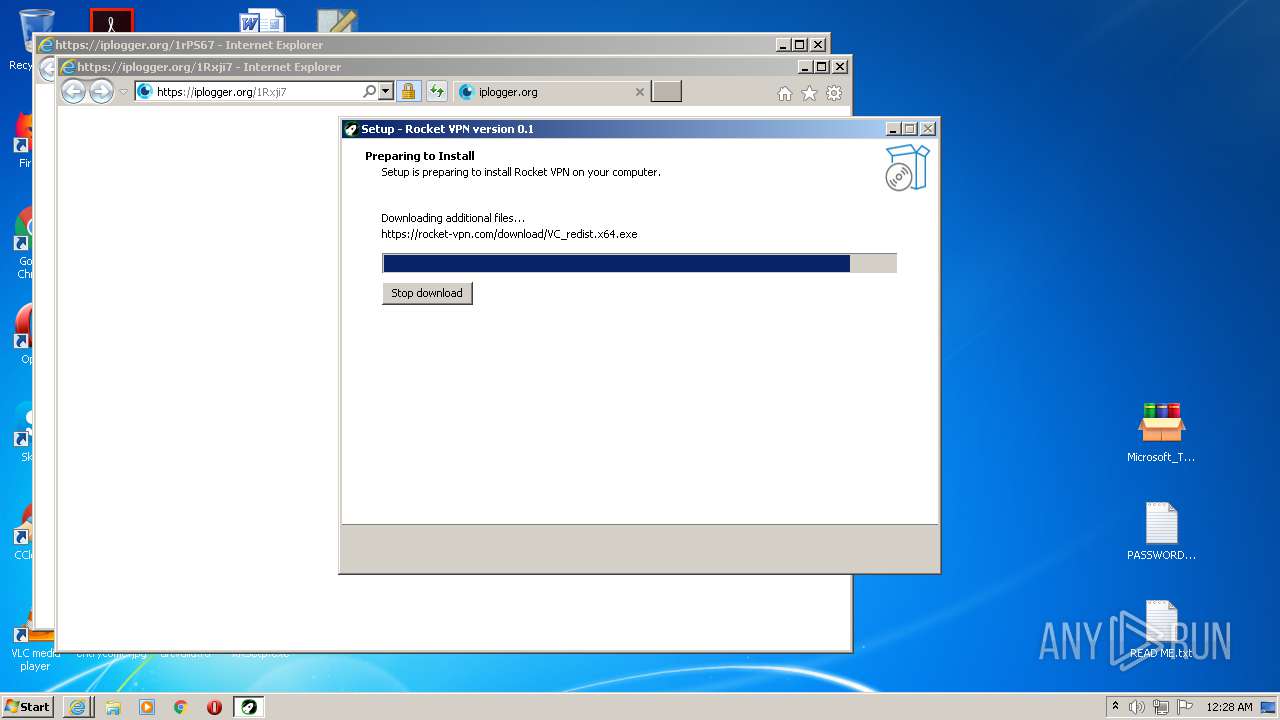Screen dimensions: 1280x720
Task: Go back in Internet Explorer
Action: click(x=74, y=92)
